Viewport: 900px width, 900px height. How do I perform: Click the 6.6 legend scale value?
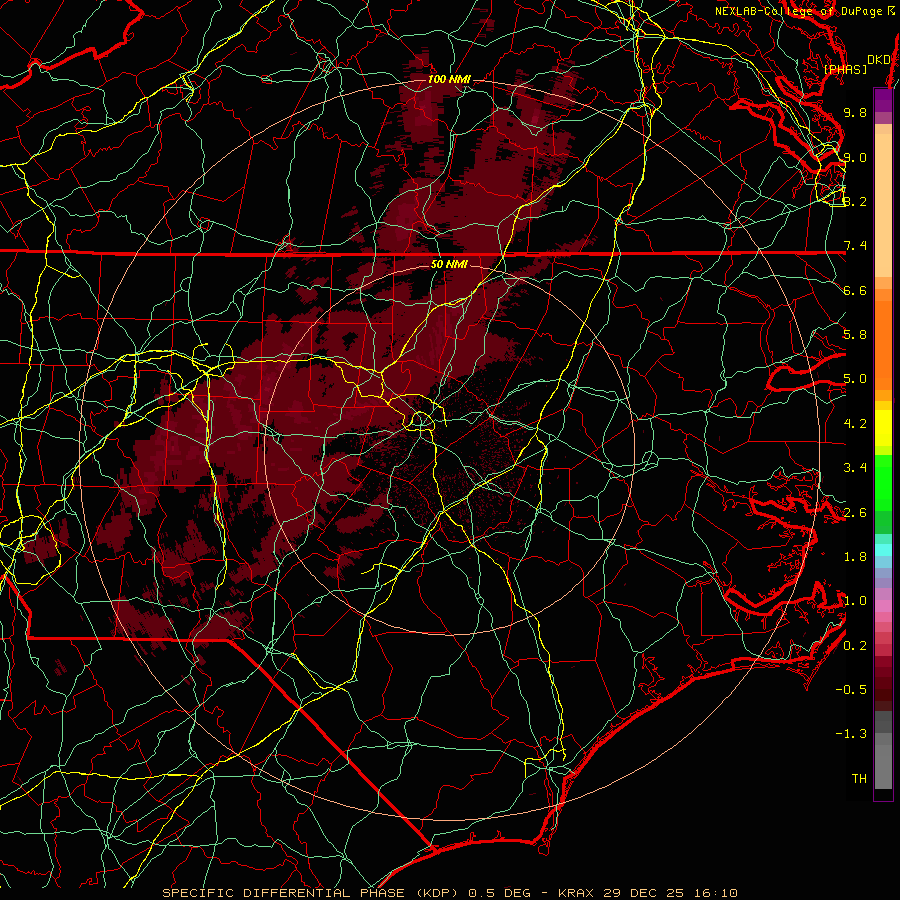click(x=855, y=290)
